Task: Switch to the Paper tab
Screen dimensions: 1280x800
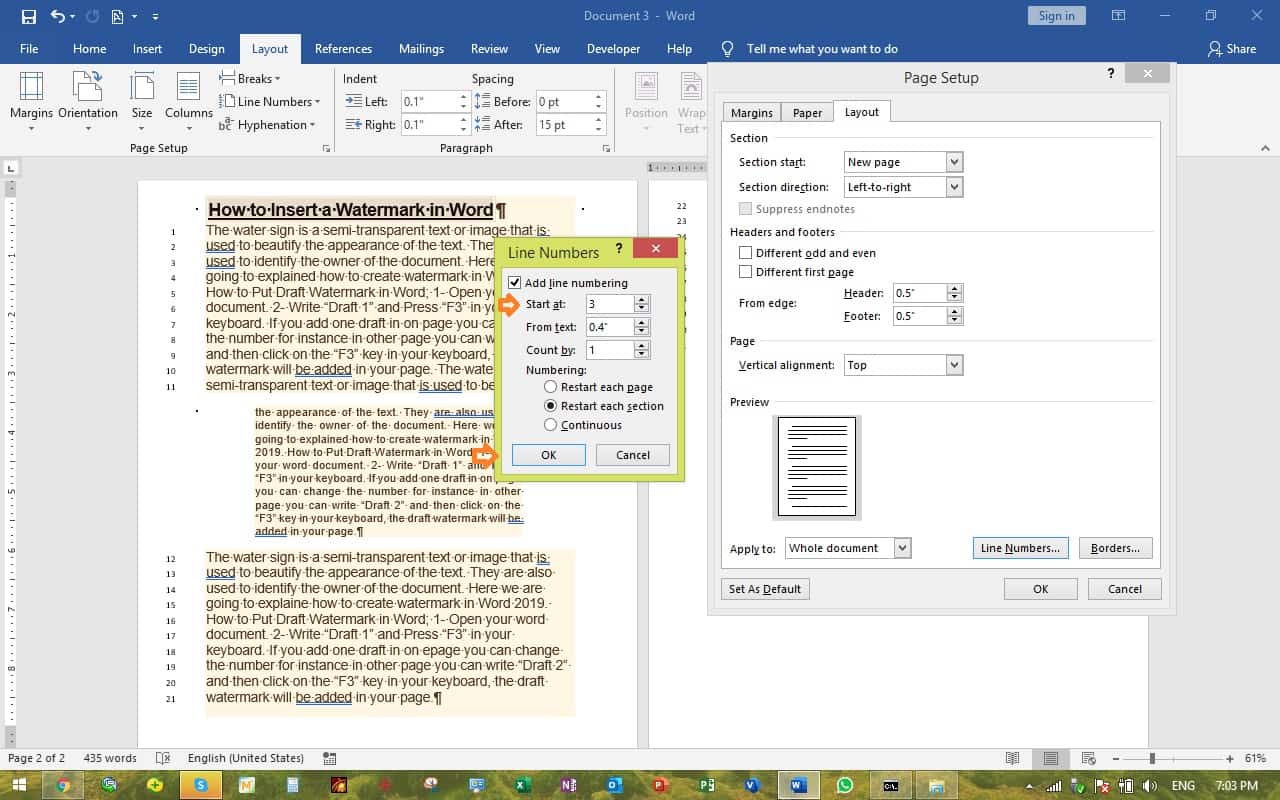Action: click(x=806, y=112)
